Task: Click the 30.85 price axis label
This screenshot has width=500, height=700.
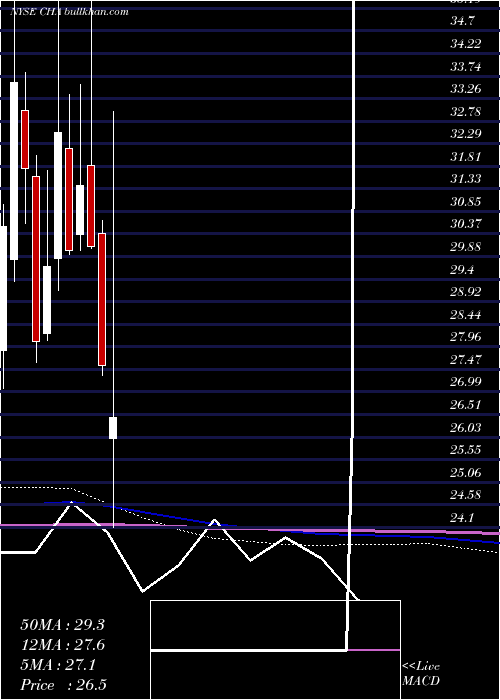Action: point(465,201)
